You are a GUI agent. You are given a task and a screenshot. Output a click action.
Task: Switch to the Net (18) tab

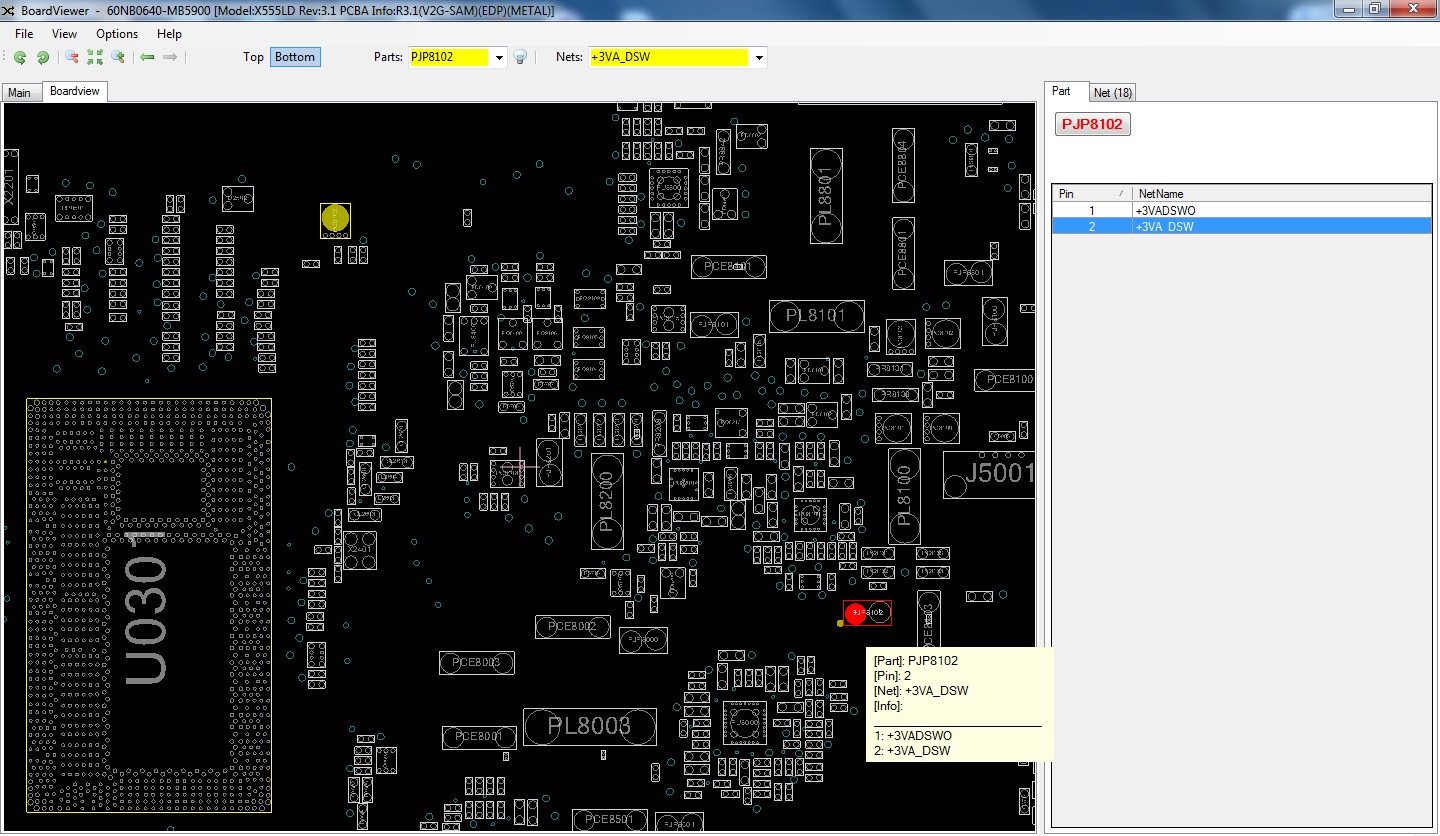click(1112, 93)
